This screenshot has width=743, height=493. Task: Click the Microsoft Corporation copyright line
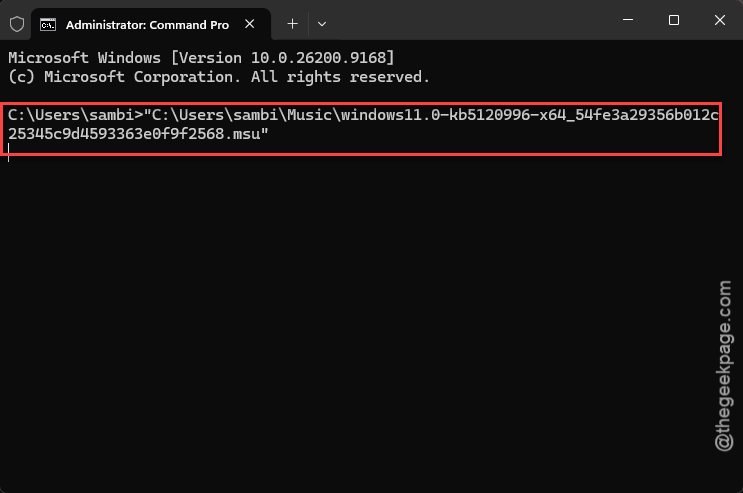pyautogui.click(x=219, y=77)
